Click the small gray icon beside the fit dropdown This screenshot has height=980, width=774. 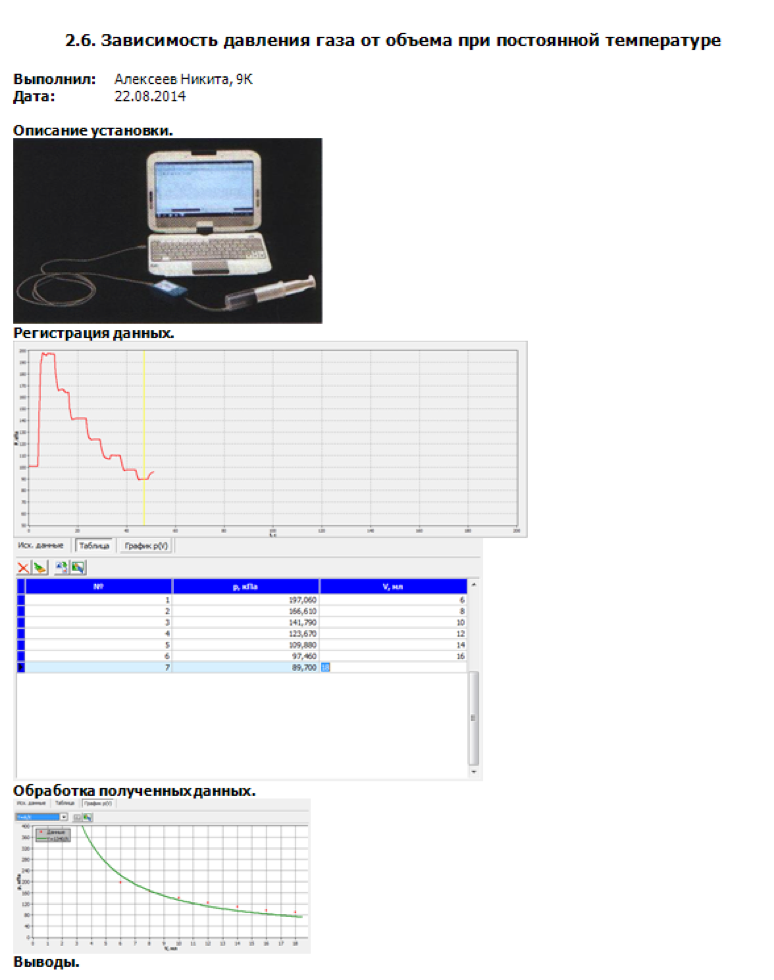(78, 817)
